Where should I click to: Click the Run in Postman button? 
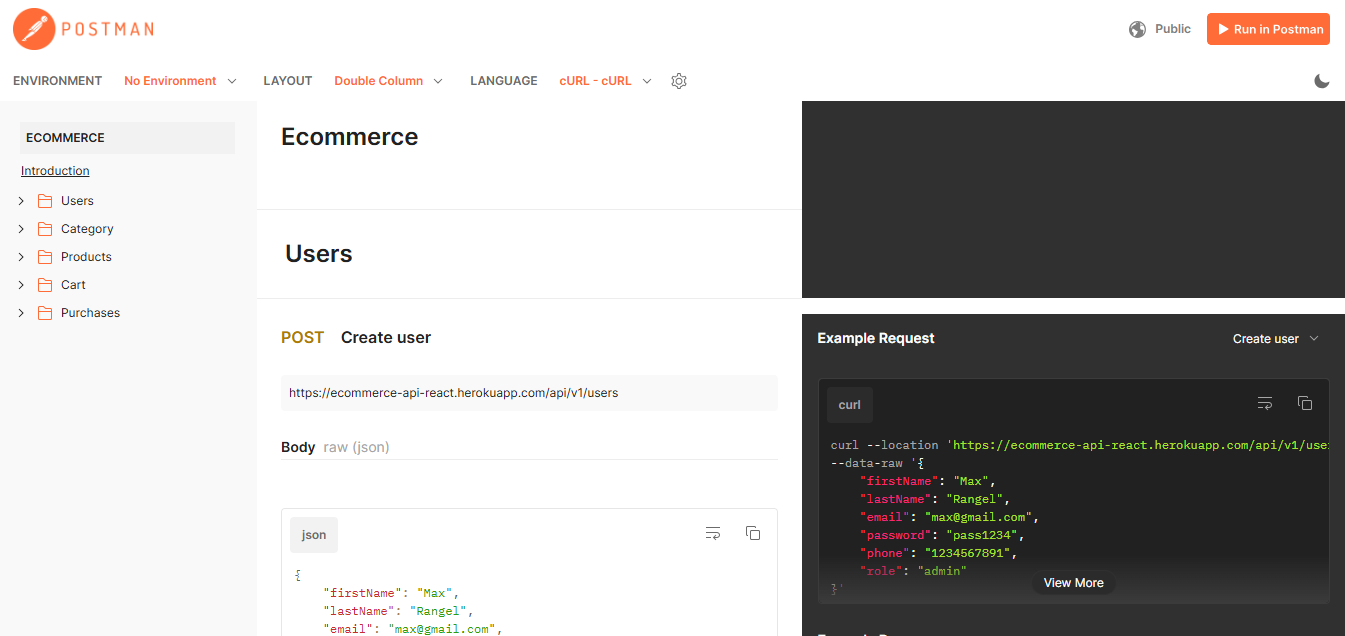(1268, 29)
